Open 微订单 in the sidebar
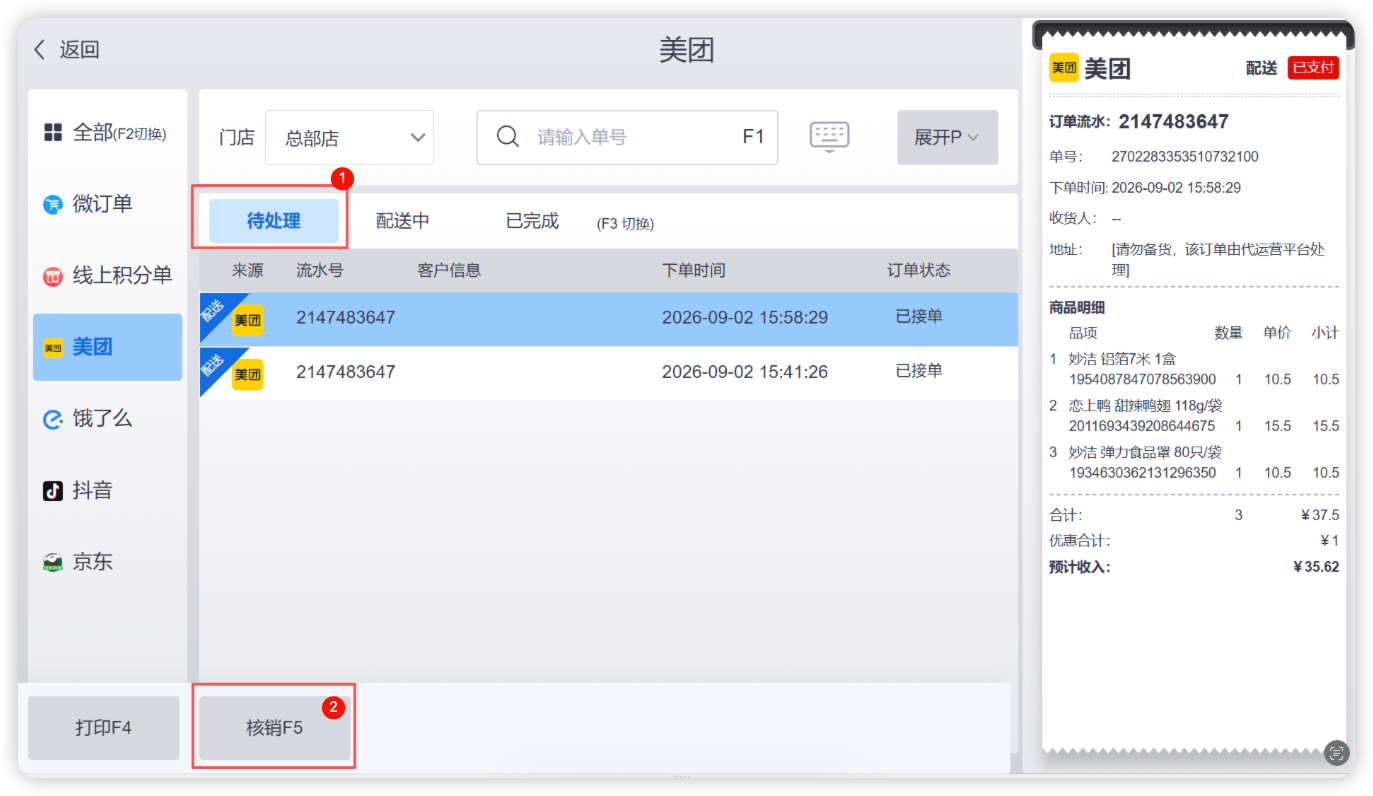This screenshot has height=796, width=1373. point(107,204)
